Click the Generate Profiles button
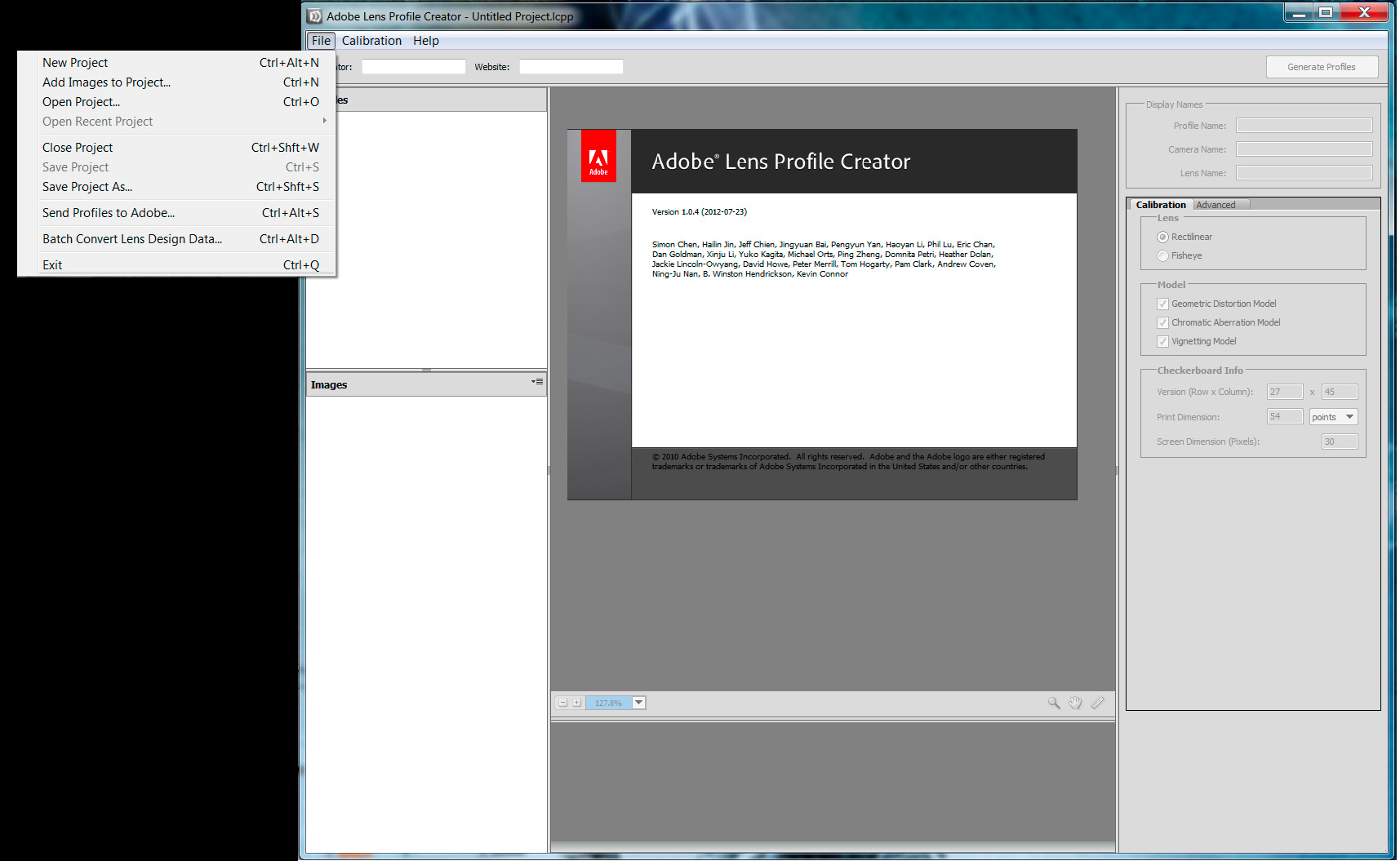Image resolution: width=1400 pixels, height=861 pixels. point(1322,67)
